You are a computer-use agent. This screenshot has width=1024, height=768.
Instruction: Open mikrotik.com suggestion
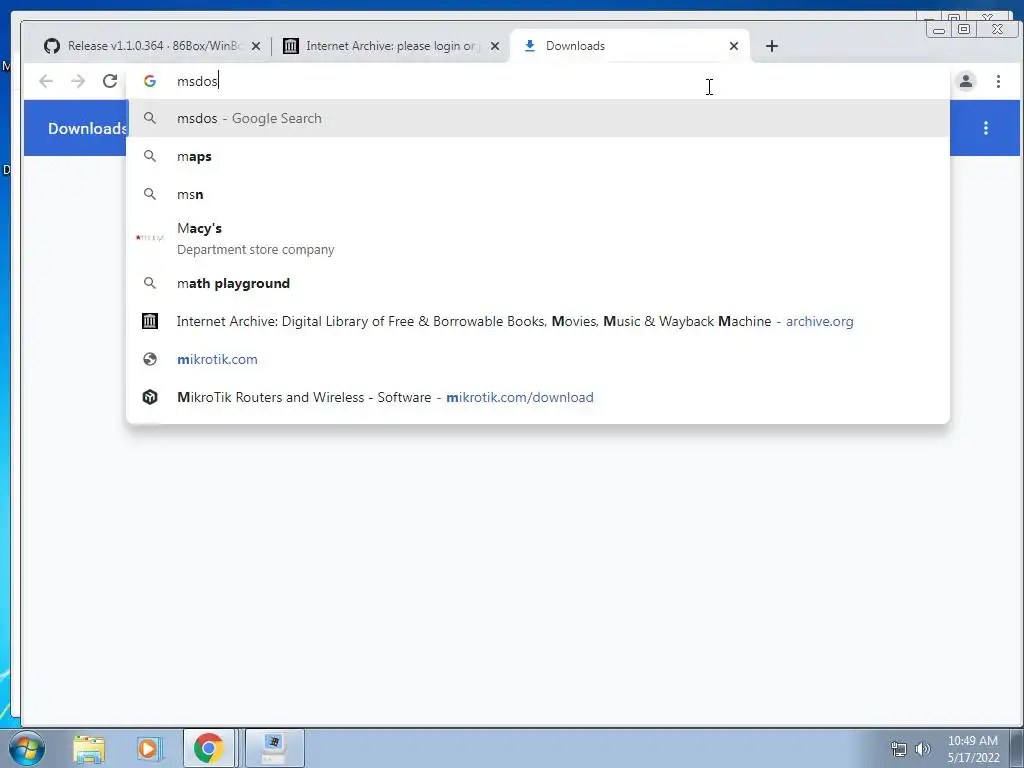(x=538, y=359)
